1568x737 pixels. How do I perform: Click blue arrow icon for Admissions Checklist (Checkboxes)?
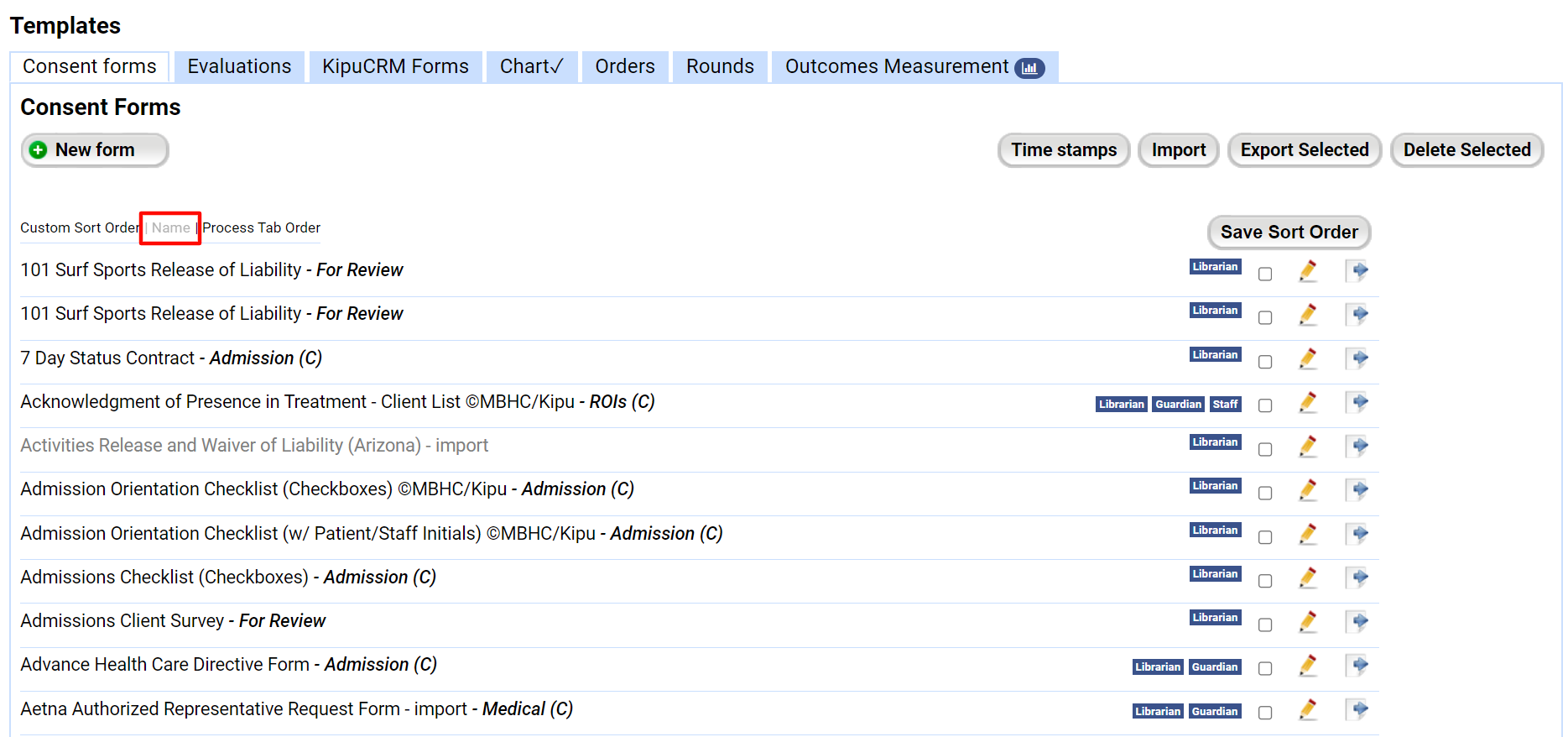coord(1357,578)
